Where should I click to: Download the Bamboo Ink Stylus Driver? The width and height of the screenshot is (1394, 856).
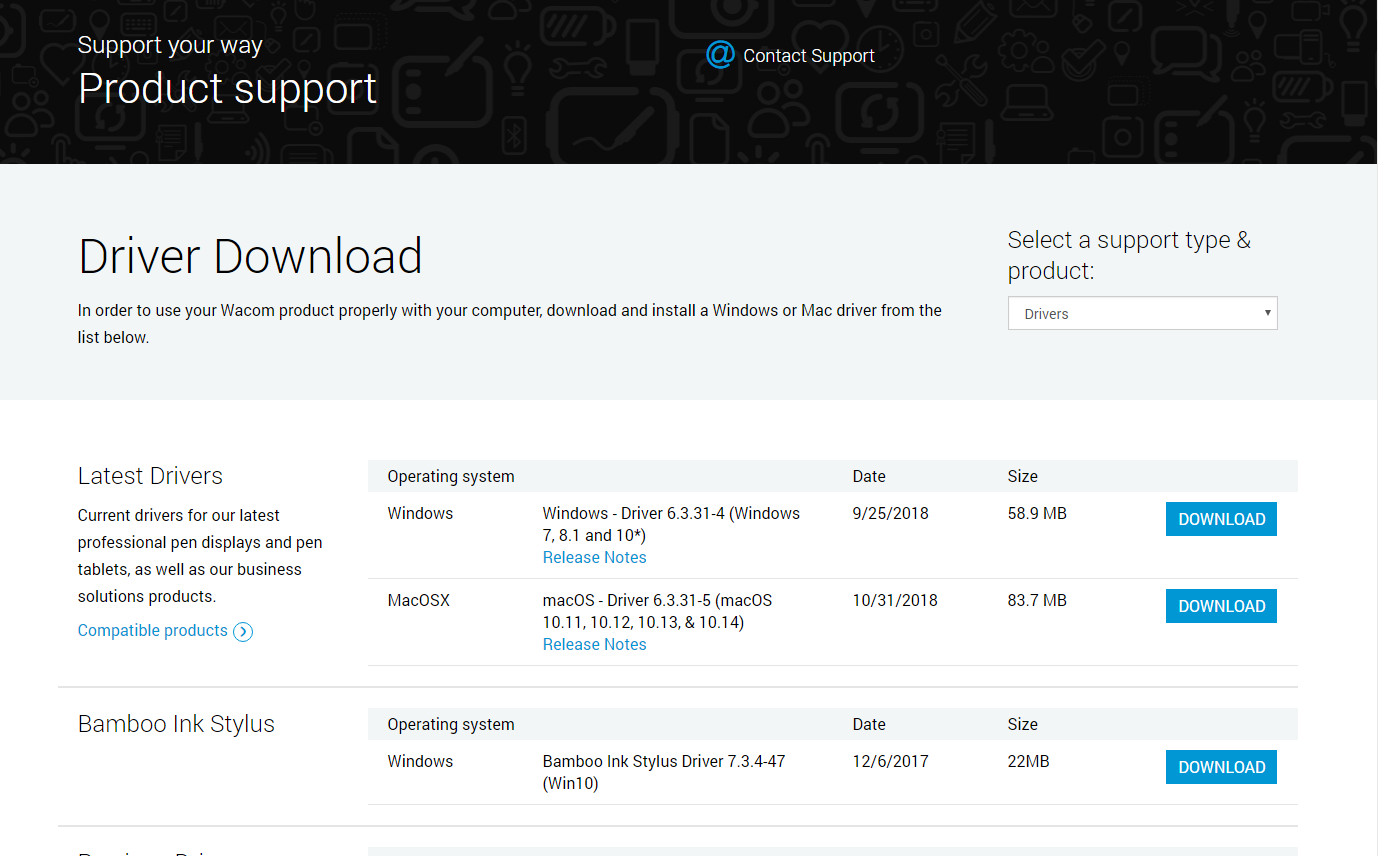pos(1221,767)
